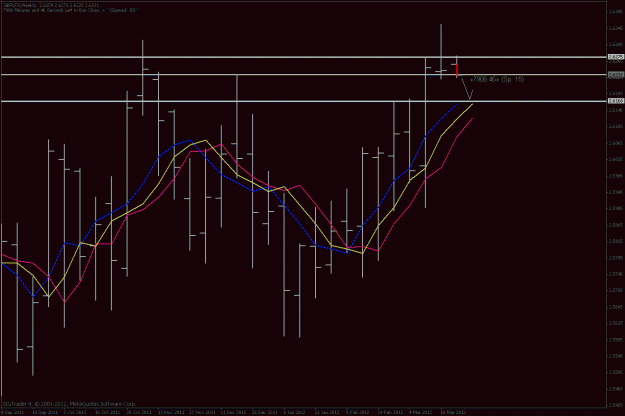
Task: Click the "5 Feb 2012" date label
Action: click(358, 412)
